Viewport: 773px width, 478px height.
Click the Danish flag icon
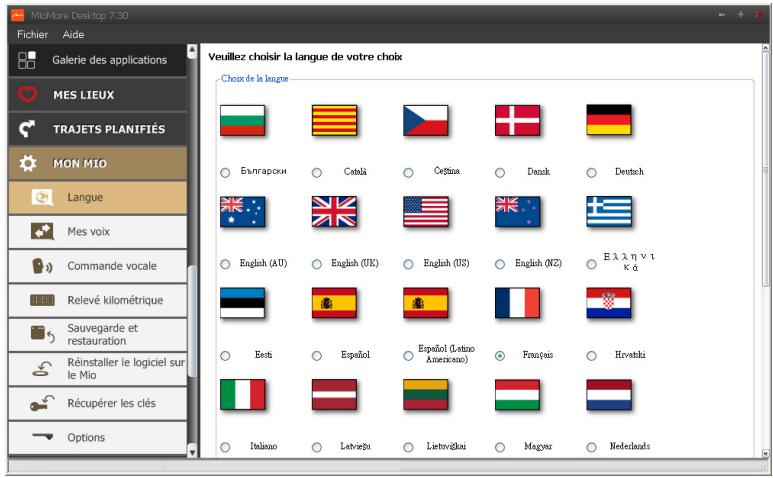[518, 120]
